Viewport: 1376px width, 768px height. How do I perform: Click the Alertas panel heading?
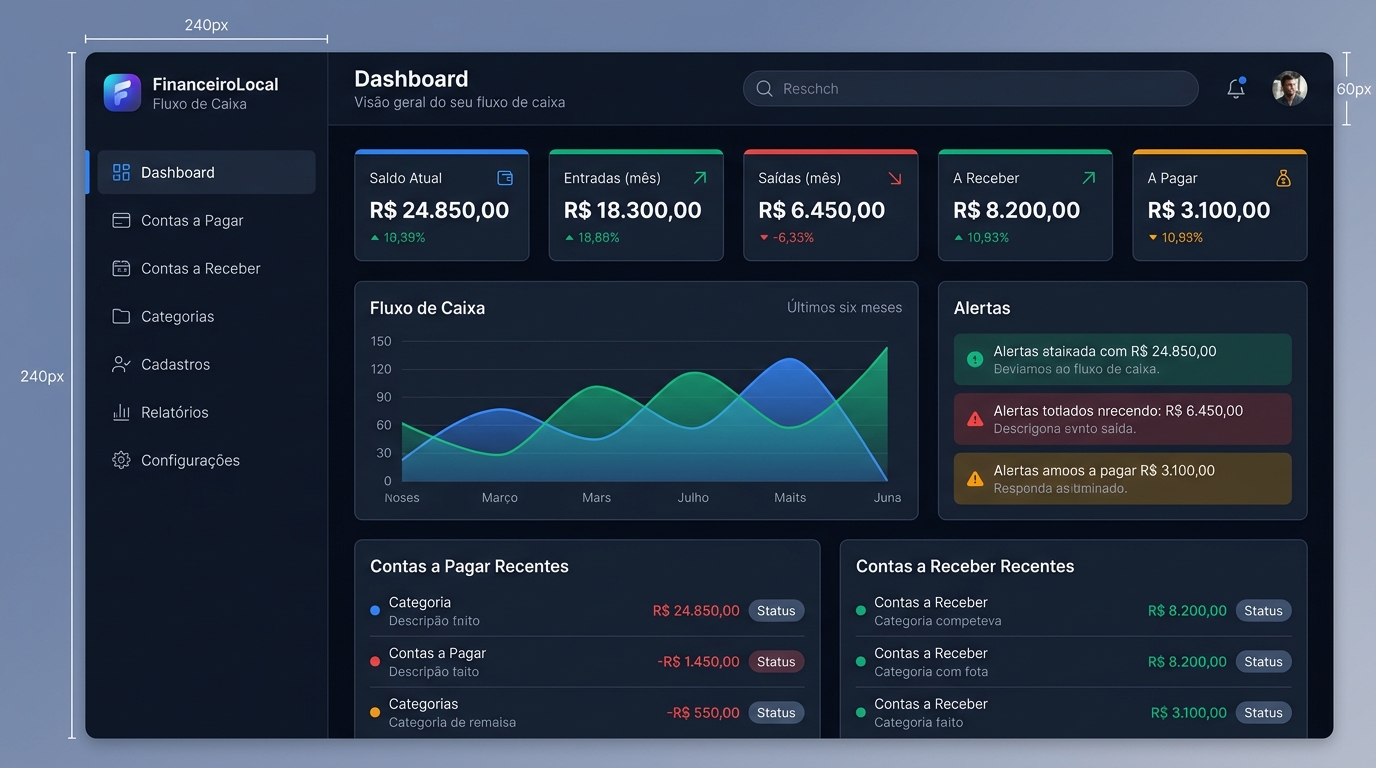click(982, 308)
